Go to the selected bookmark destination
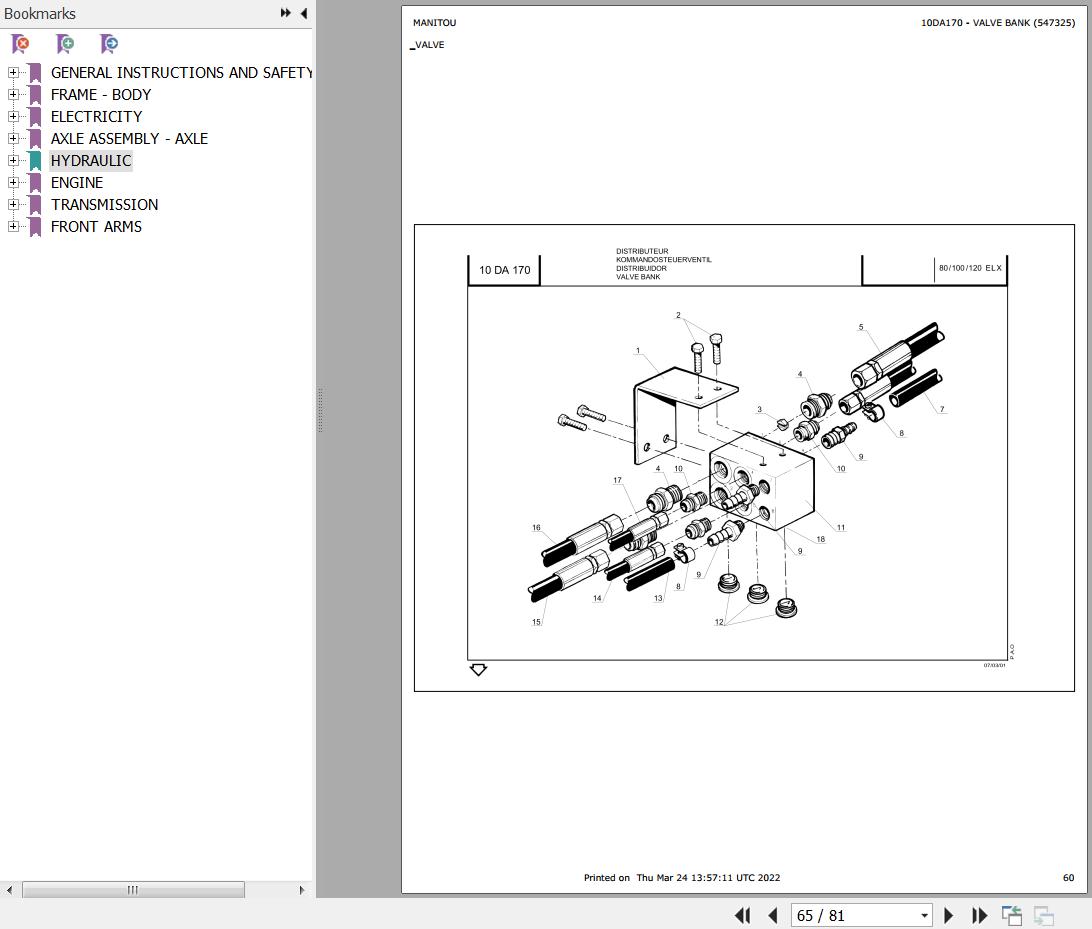This screenshot has height=929, width=1092. pyautogui.click(x=108, y=44)
